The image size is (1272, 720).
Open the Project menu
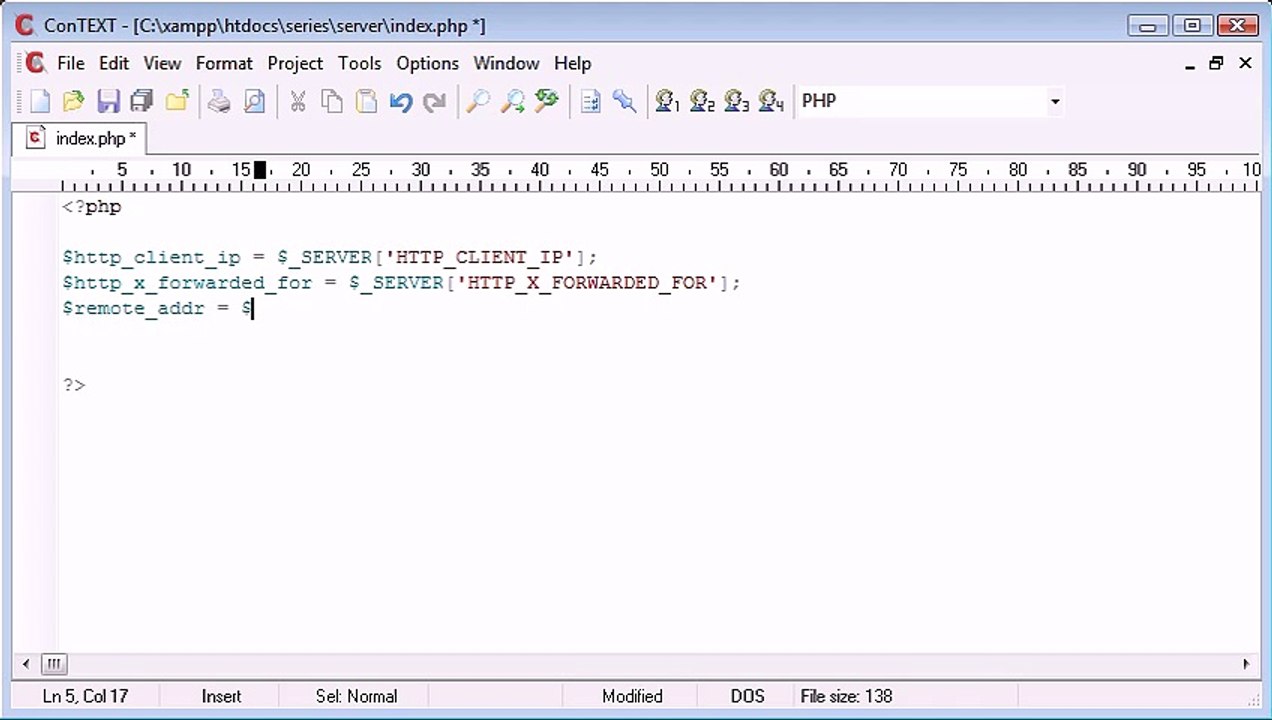click(x=295, y=63)
